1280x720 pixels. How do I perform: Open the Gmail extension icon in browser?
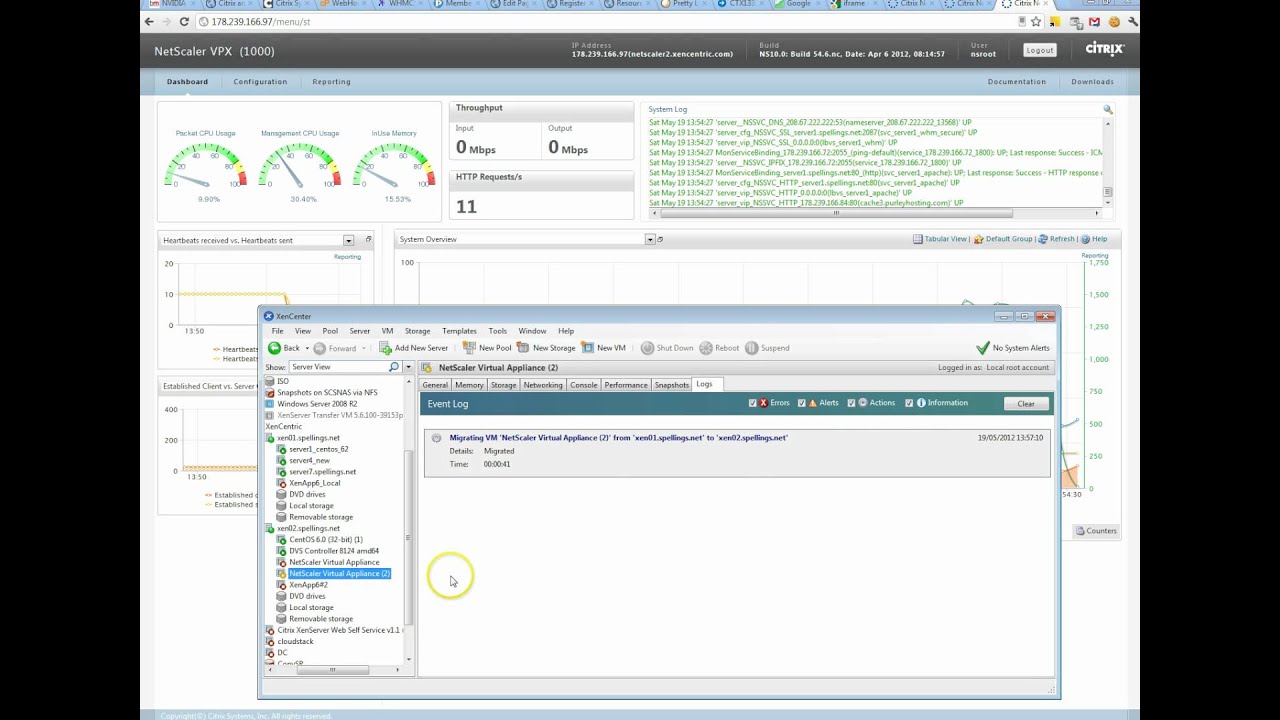[x=1095, y=21]
